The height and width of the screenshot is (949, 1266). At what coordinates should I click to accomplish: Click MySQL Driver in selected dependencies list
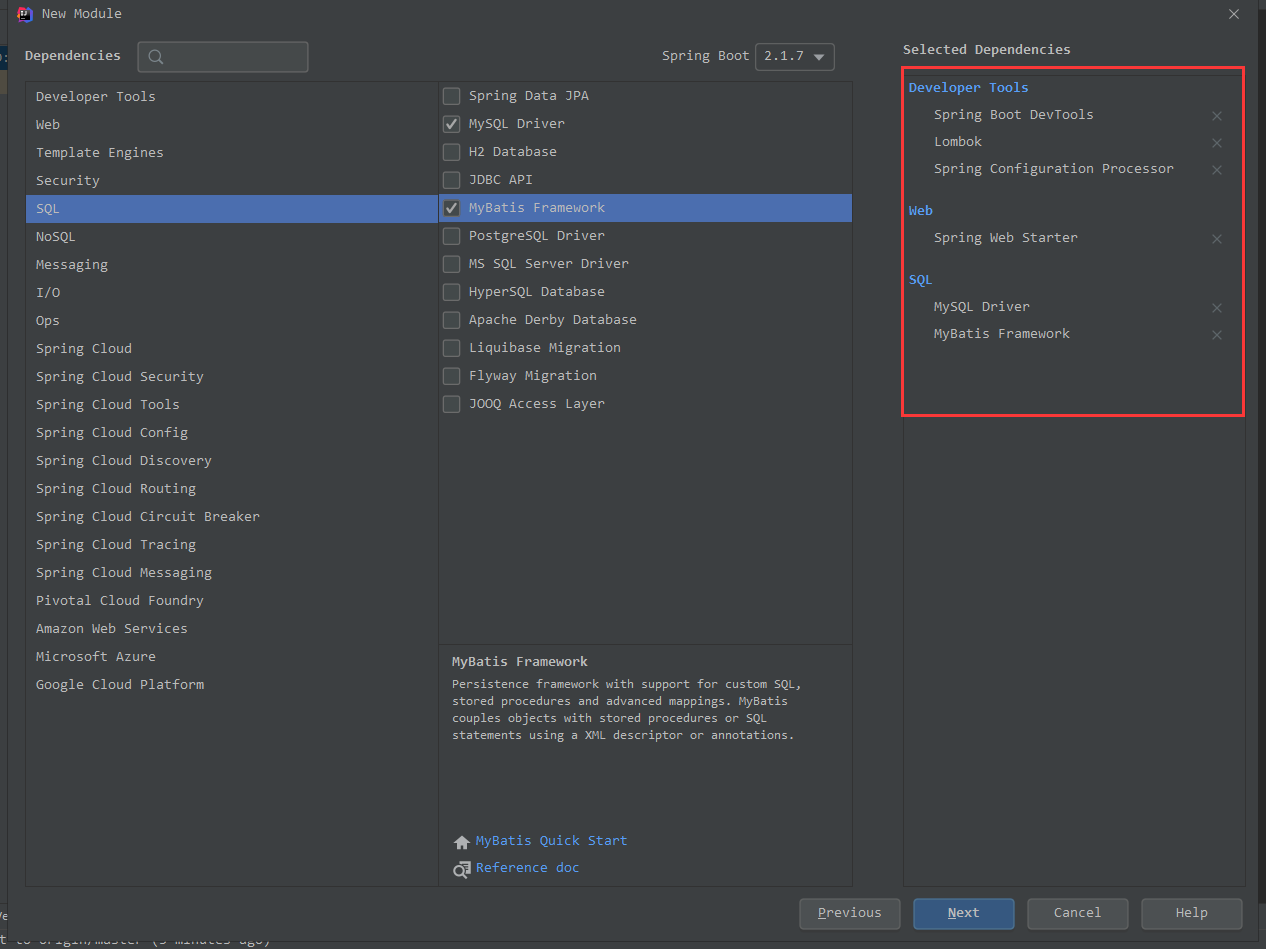click(981, 307)
